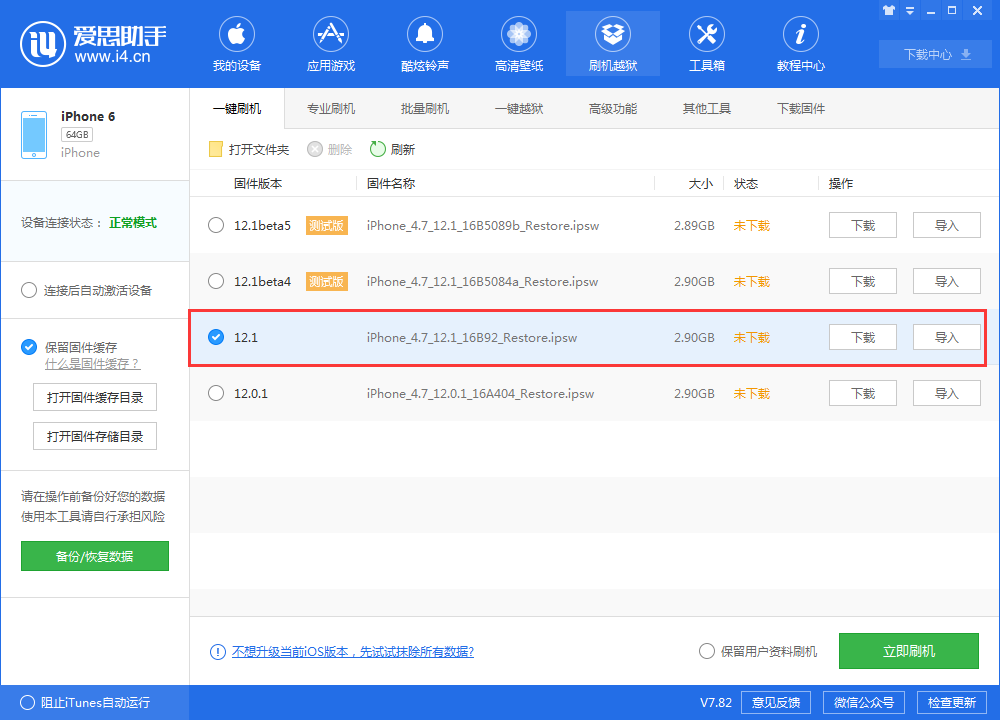Click the 打开文件夹 open folder icon
Screen dimensions: 1000x720
(214, 149)
